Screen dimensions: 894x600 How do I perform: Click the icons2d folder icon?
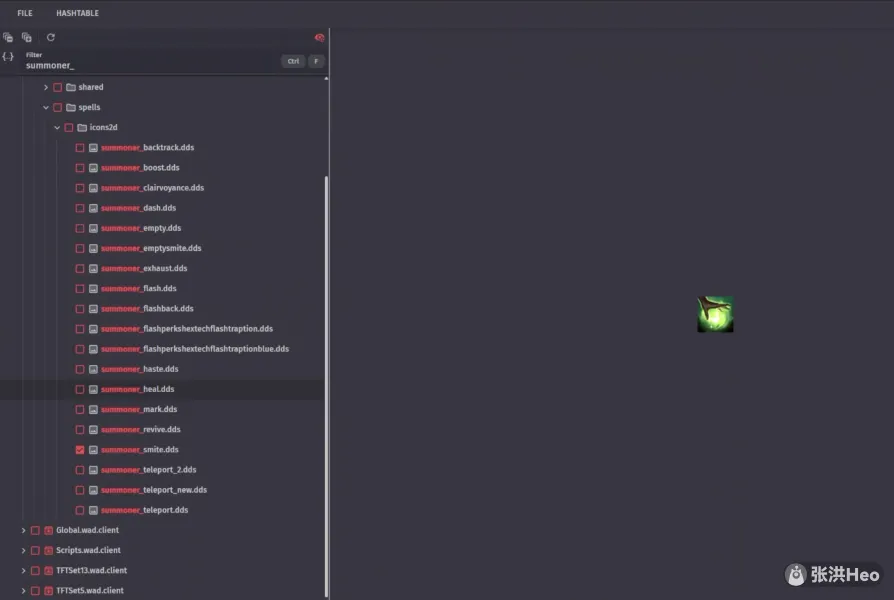click(82, 128)
